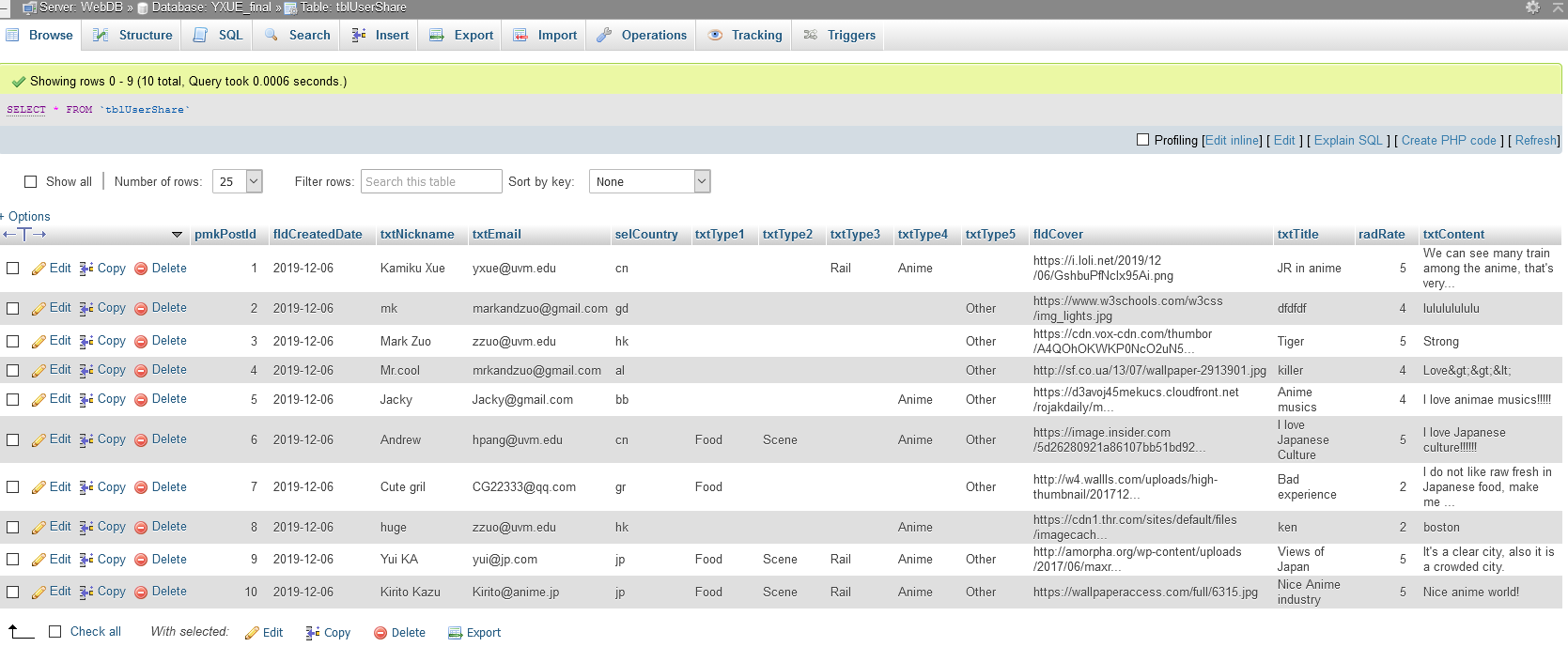Click the red Delete icon beside With selected
Screen dimensions: 1568x647
pyautogui.click(x=380, y=633)
